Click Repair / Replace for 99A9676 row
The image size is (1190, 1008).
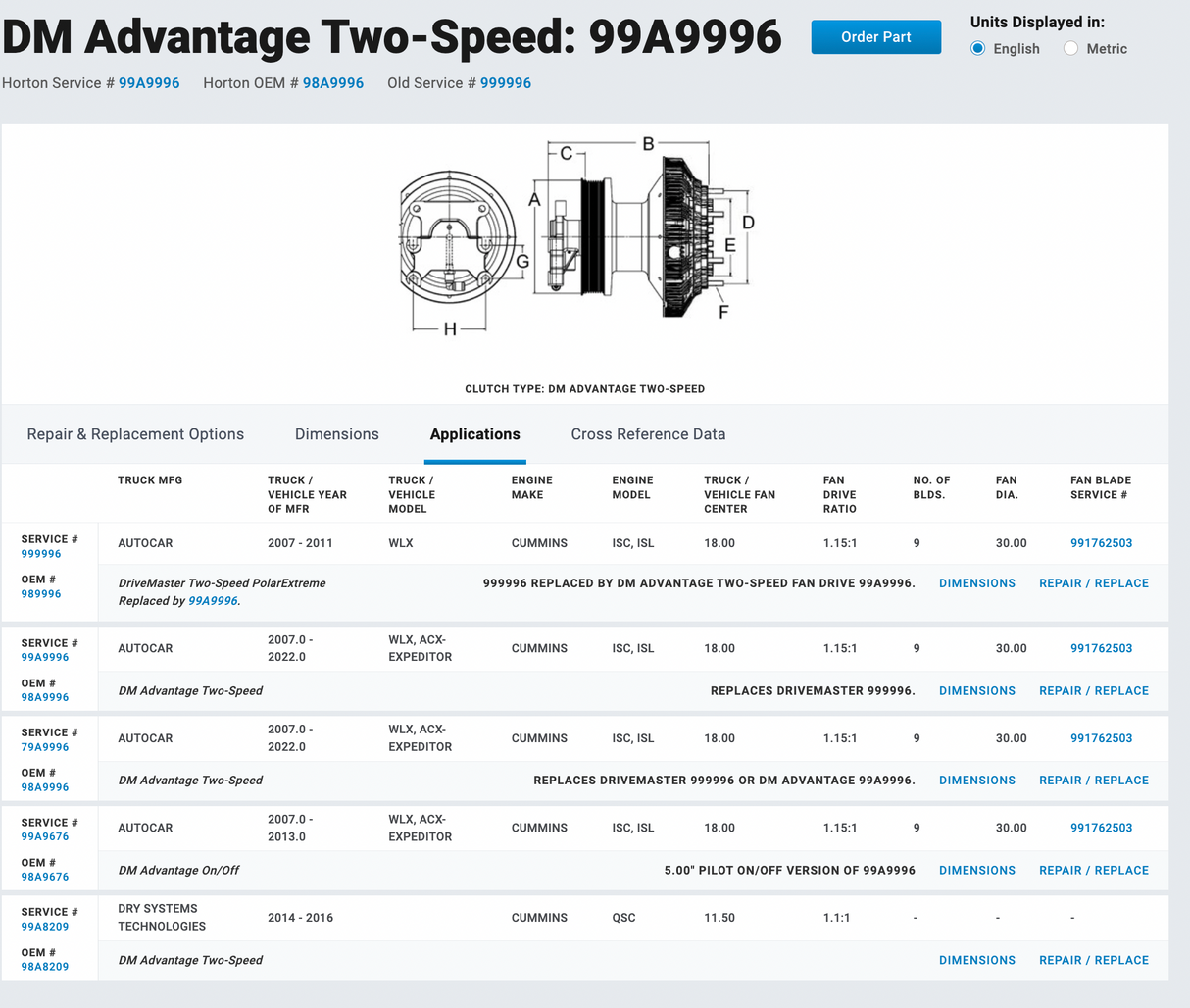(x=1093, y=871)
